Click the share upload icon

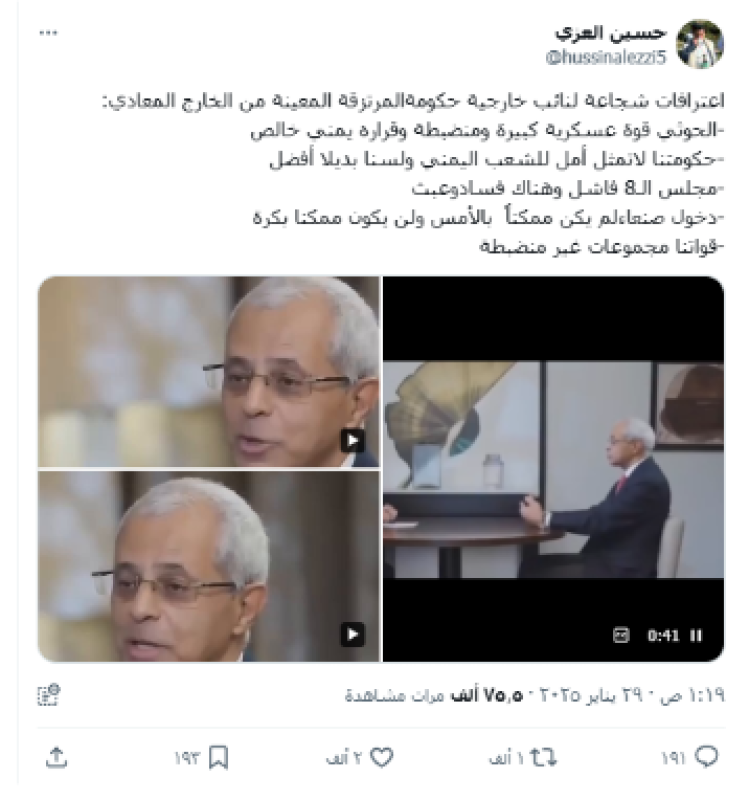click(x=56, y=757)
